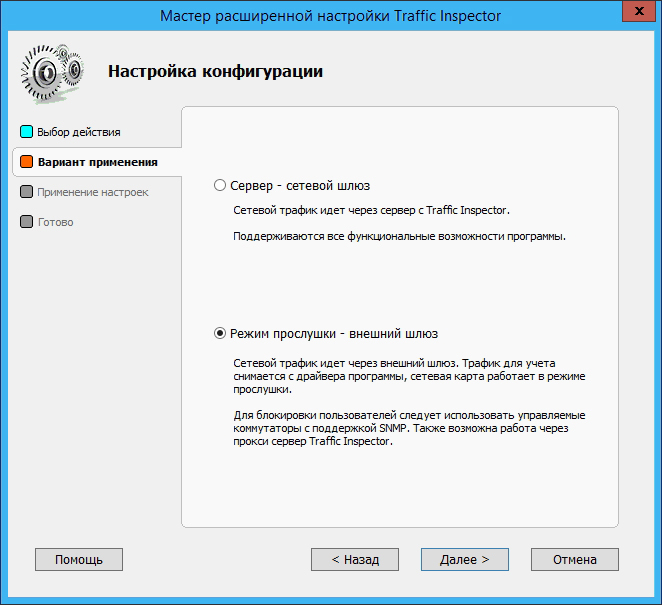The height and width of the screenshot is (605, 662).
Task: Cancel the wizard with "Отмена"
Action: click(x=575, y=559)
